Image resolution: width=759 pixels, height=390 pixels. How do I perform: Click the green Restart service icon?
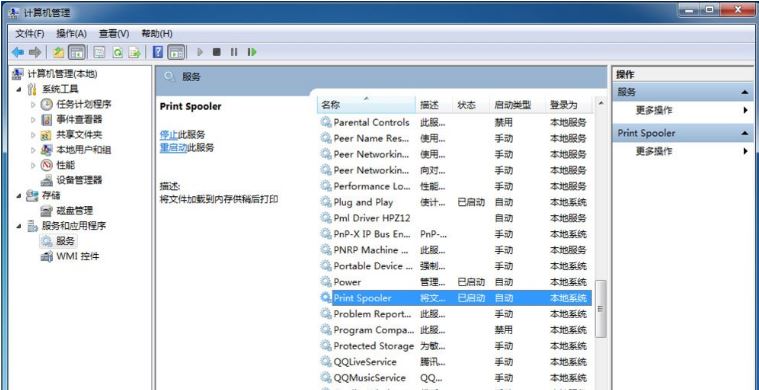click(x=252, y=52)
